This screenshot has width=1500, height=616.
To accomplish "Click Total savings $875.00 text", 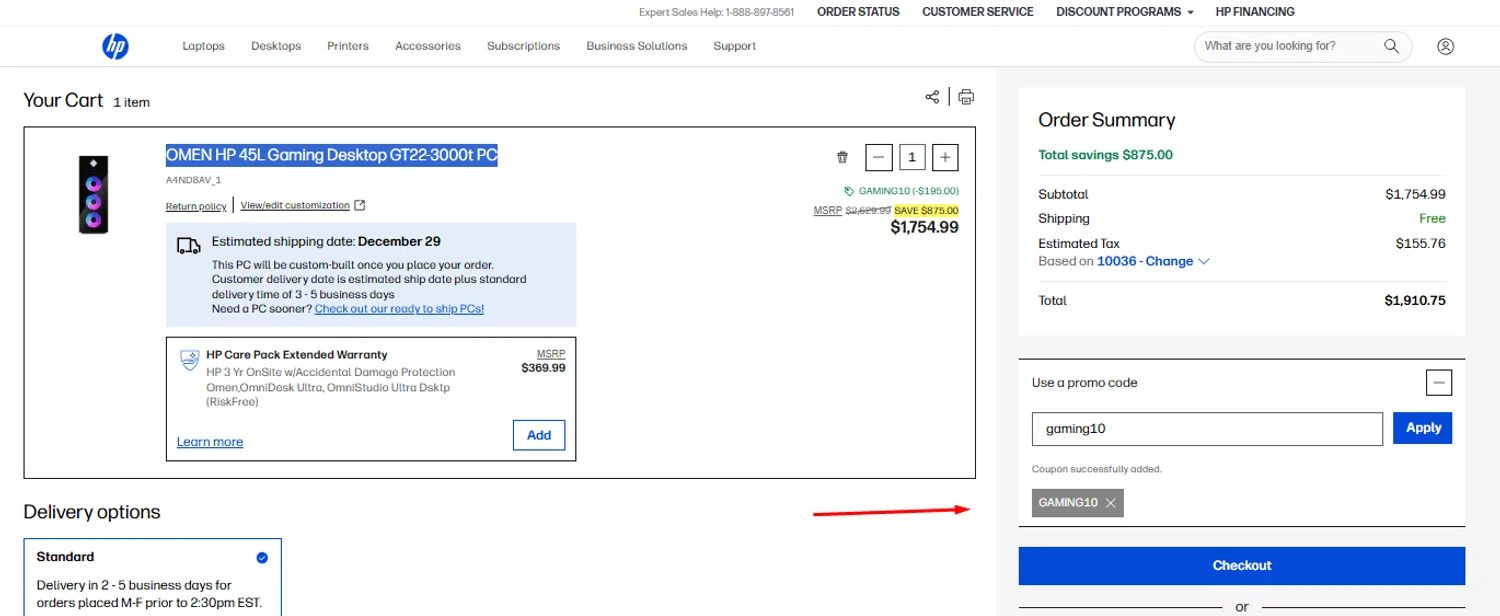I will [1105, 155].
